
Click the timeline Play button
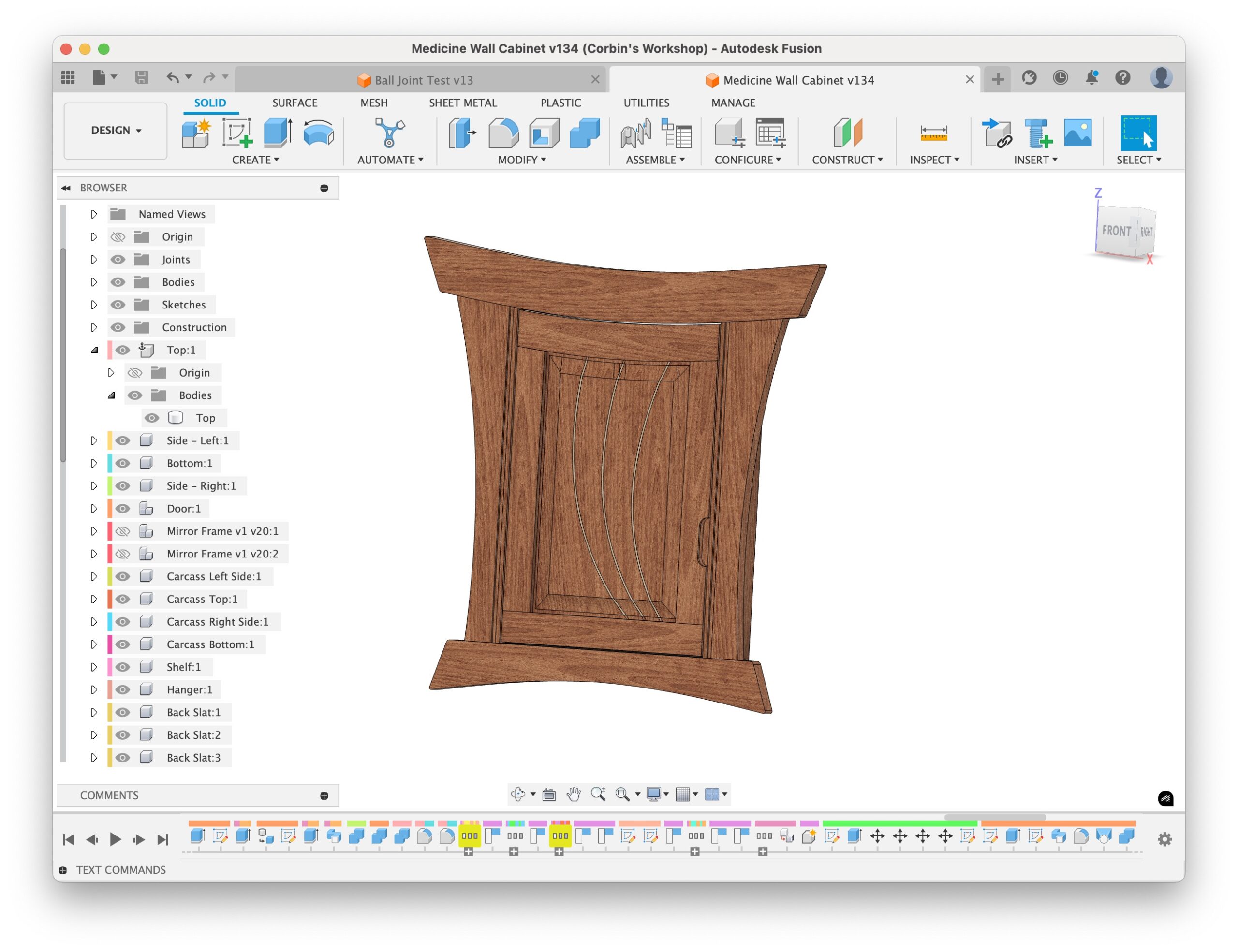coord(115,839)
